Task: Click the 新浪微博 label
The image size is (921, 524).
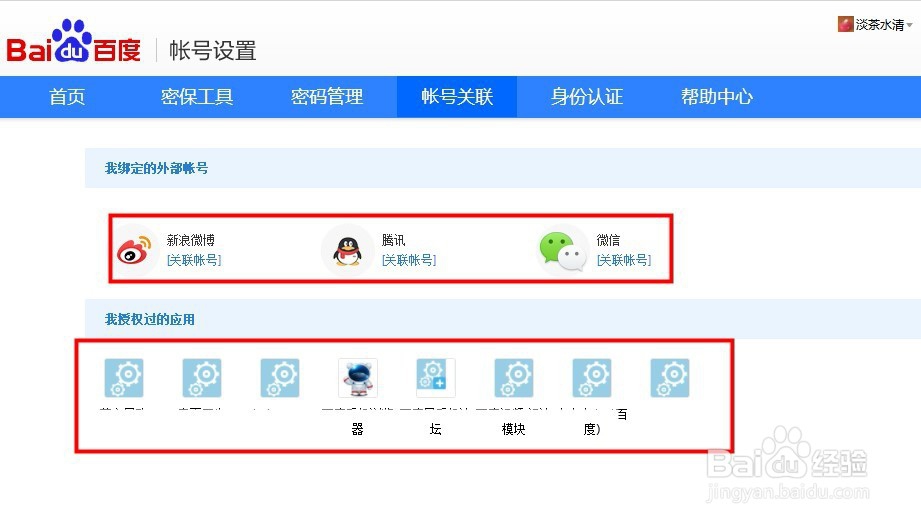Action: pos(191,240)
